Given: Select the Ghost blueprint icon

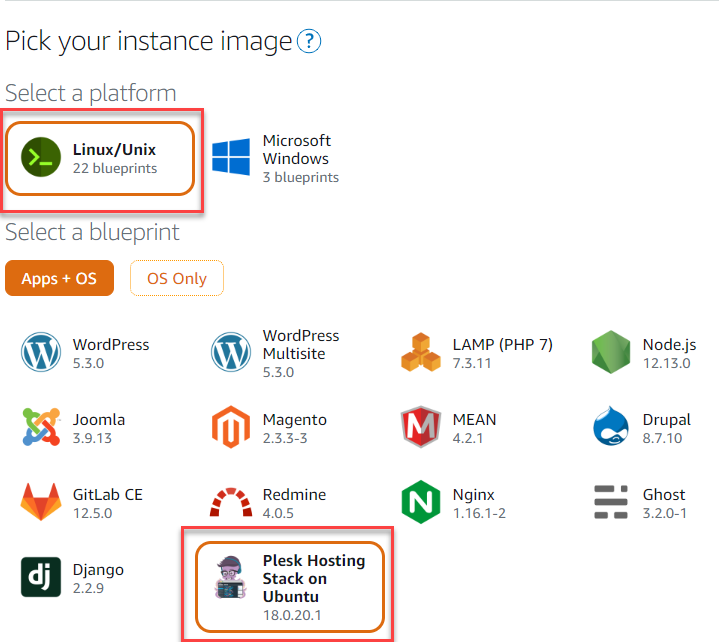Looking at the screenshot, I should tap(611, 502).
